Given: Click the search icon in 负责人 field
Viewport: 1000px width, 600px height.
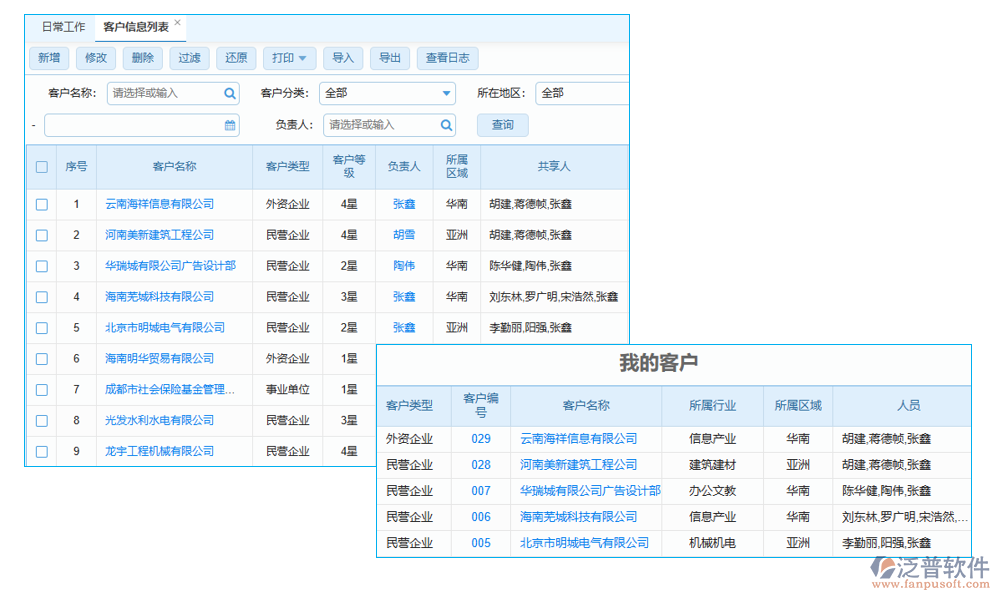Looking at the screenshot, I should (446, 125).
